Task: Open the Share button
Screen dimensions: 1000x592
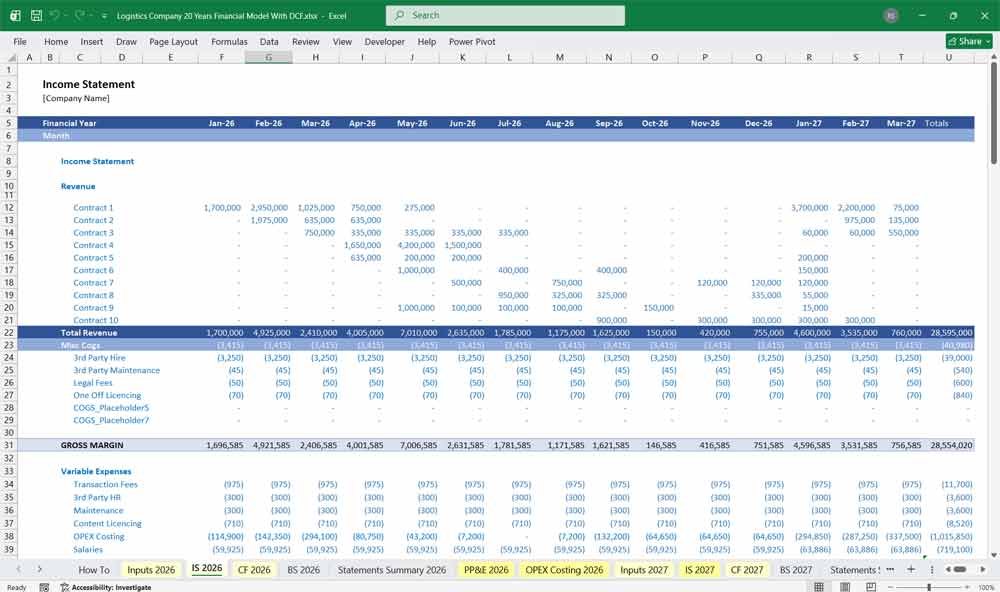Action: 969,41
